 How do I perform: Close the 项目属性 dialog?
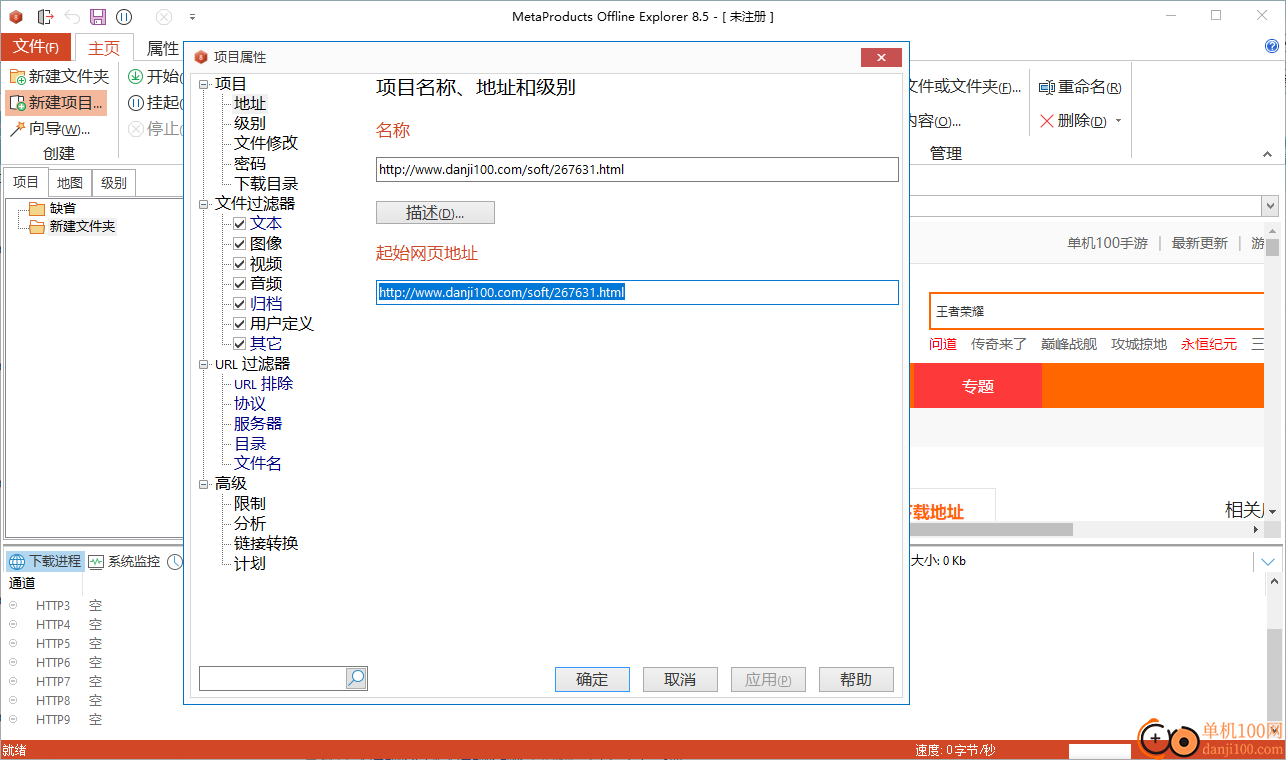881,58
